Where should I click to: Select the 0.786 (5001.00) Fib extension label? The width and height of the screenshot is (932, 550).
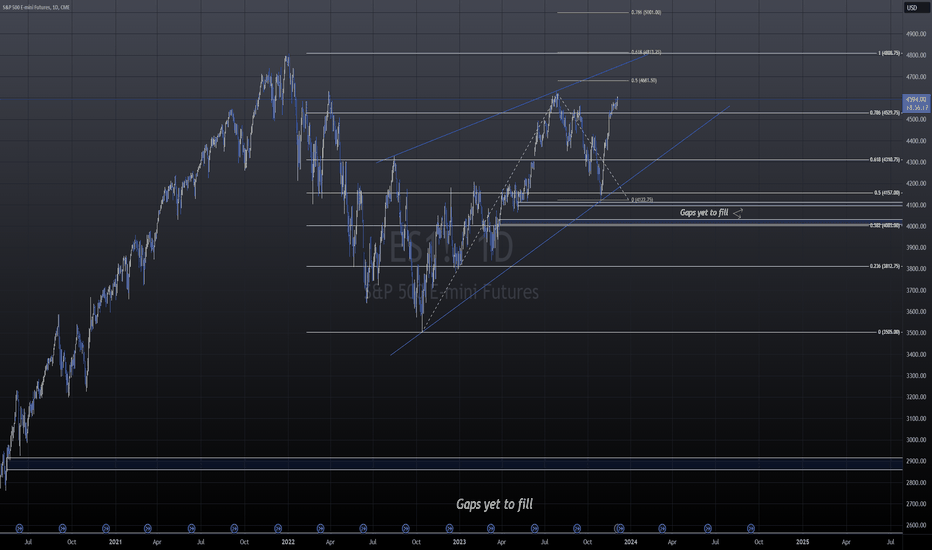point(646,12)
